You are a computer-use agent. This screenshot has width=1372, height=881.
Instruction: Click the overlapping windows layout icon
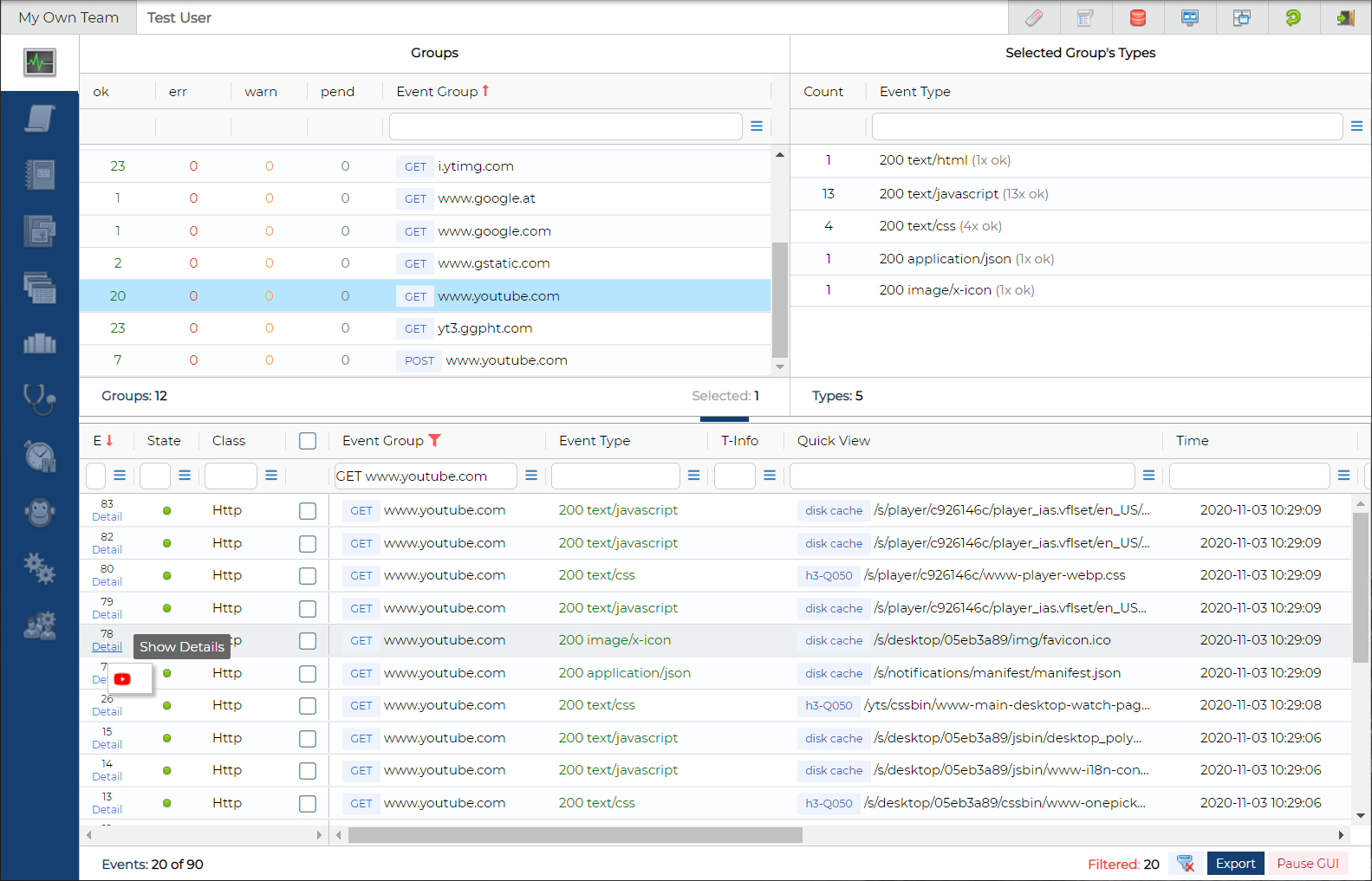[1242, 17]
